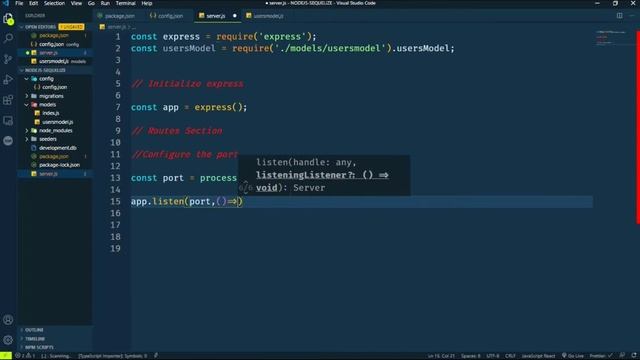
Task: Open the Help menu
Action: point(147,3)
